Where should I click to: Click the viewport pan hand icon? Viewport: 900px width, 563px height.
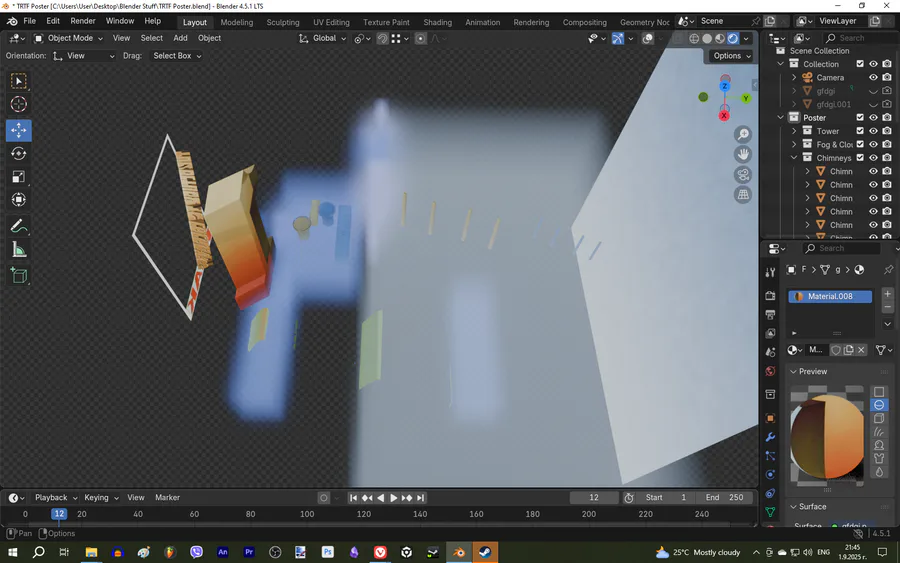[x=743, y=154]
